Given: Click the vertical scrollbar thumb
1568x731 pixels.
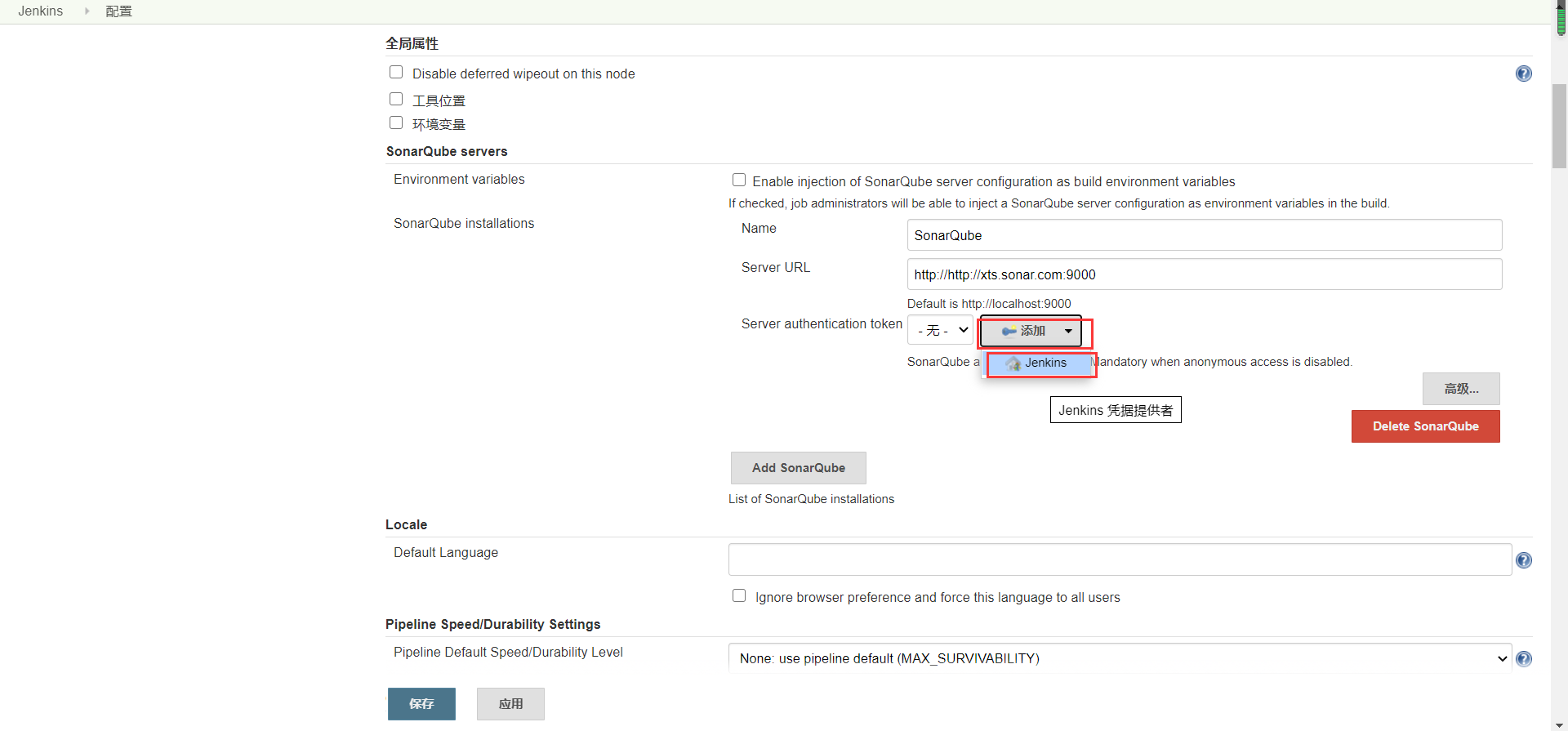Looking at the screenshot, I should [x=1559, y=126].
